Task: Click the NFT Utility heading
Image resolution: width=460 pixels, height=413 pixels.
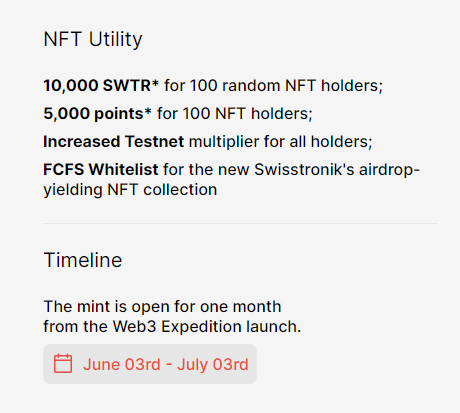Action: tap(93, 40)
